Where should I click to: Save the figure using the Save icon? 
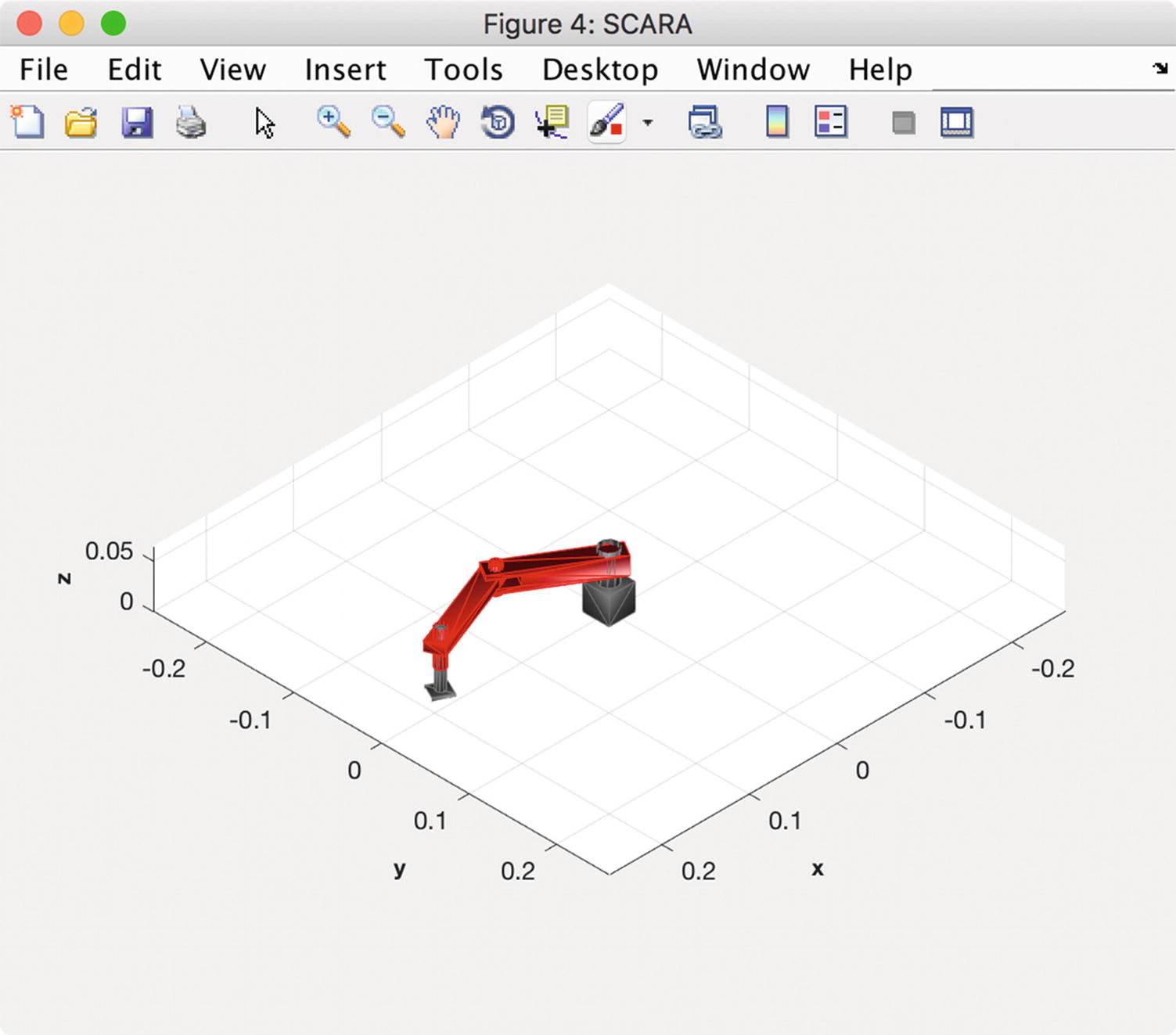[137, 122]
